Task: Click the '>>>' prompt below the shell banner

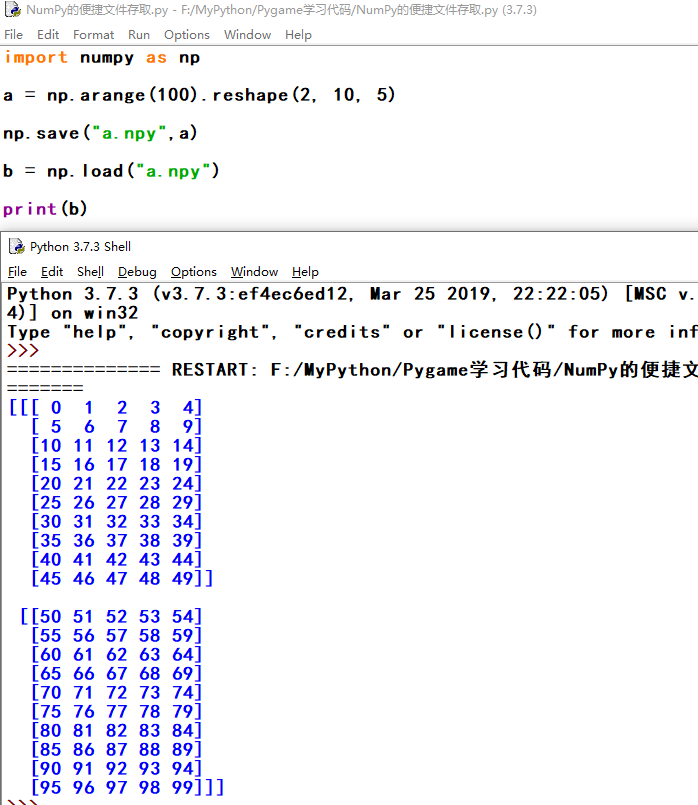Action: point(23,351)
